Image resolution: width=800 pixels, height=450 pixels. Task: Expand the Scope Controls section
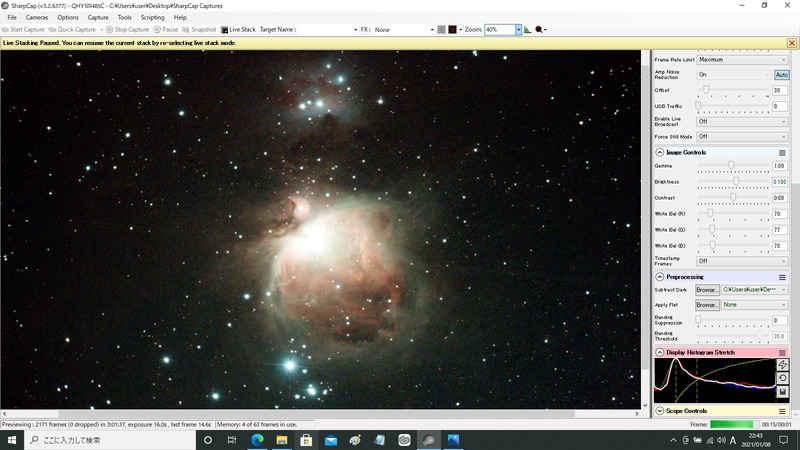click(x=660, y=411)
